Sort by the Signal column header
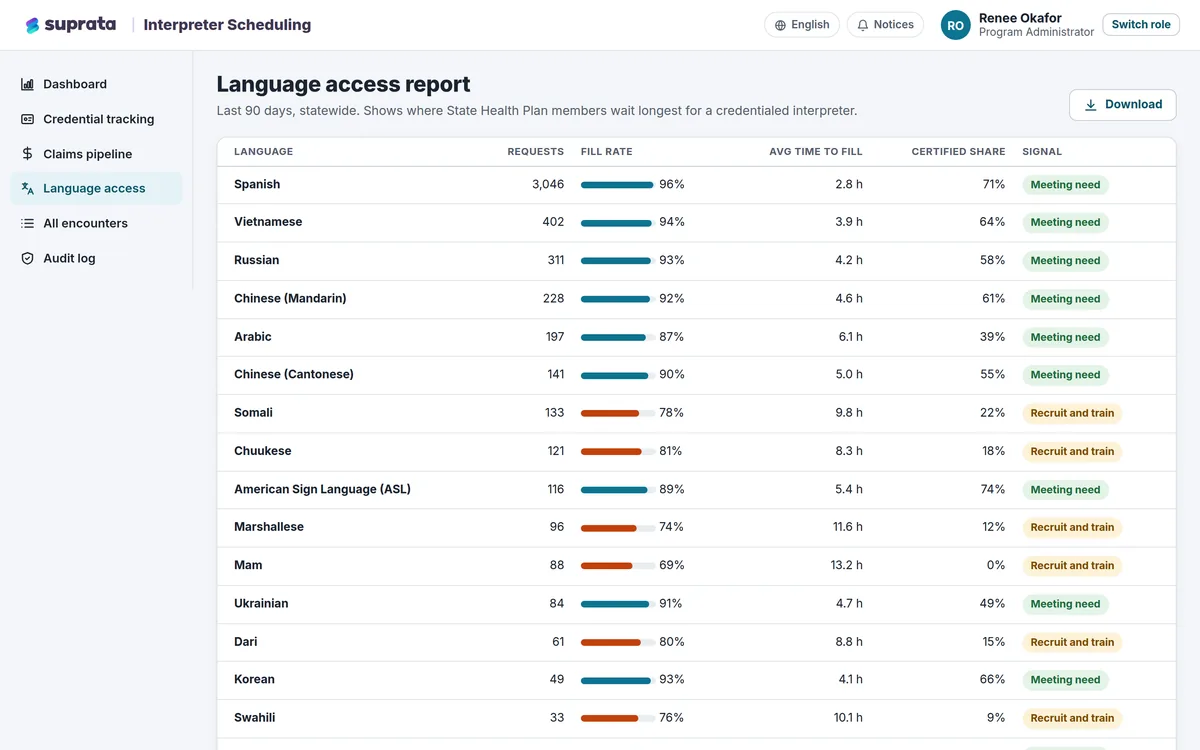 (x=1042, y=152)
